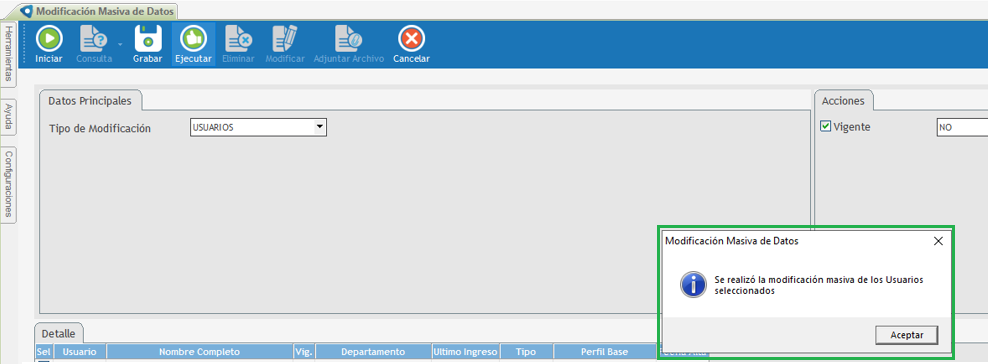Open the Ayuda side tab

pyautogui.click(x=8, y=117)
